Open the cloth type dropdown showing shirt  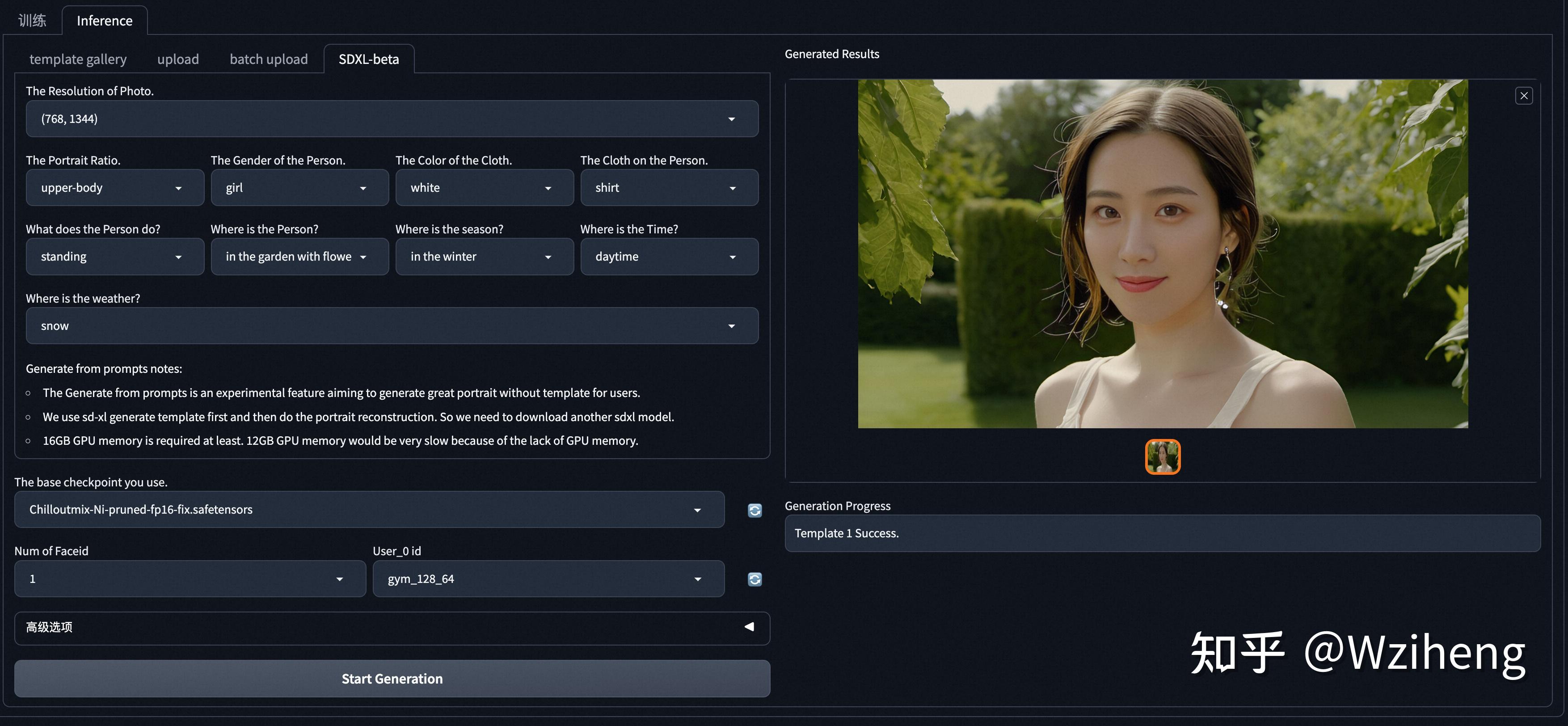668,188
